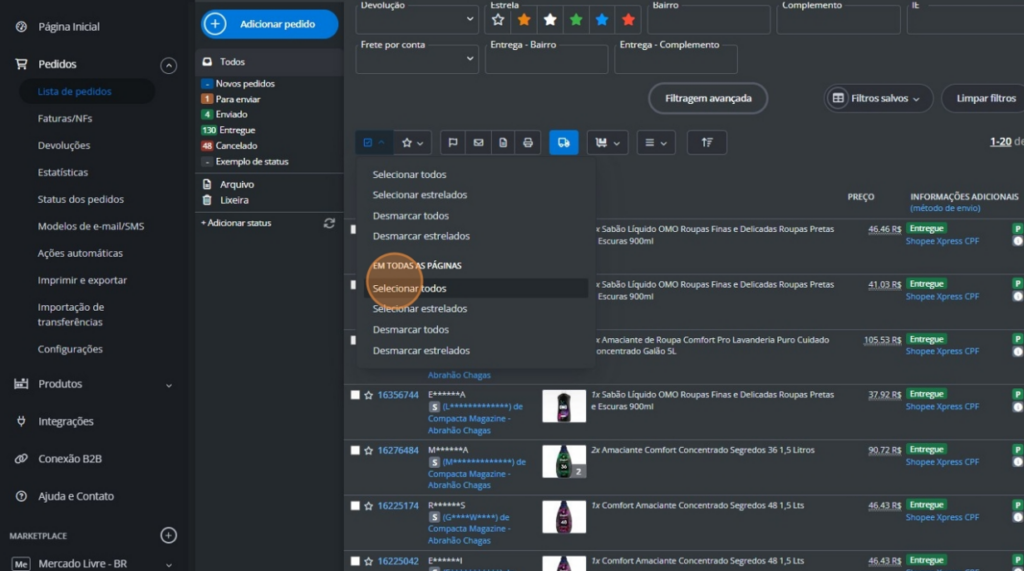Click the Adicionar pedido button
Image resolution: width=1024 pixels, height=571 pixels.
click(270, 24)
